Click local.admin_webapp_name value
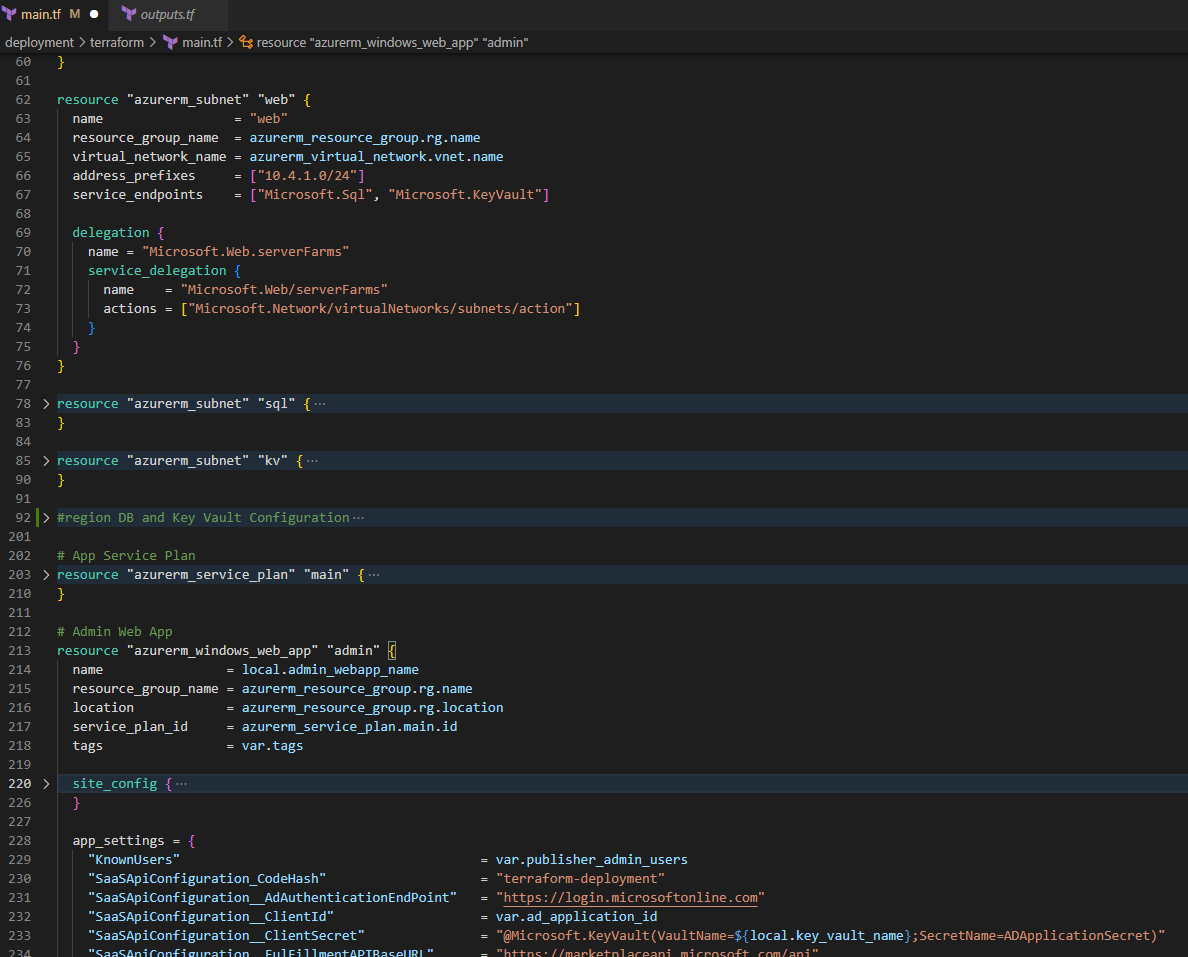The height and width of the screenshot is (957, 1188). [x=330, y=669]
